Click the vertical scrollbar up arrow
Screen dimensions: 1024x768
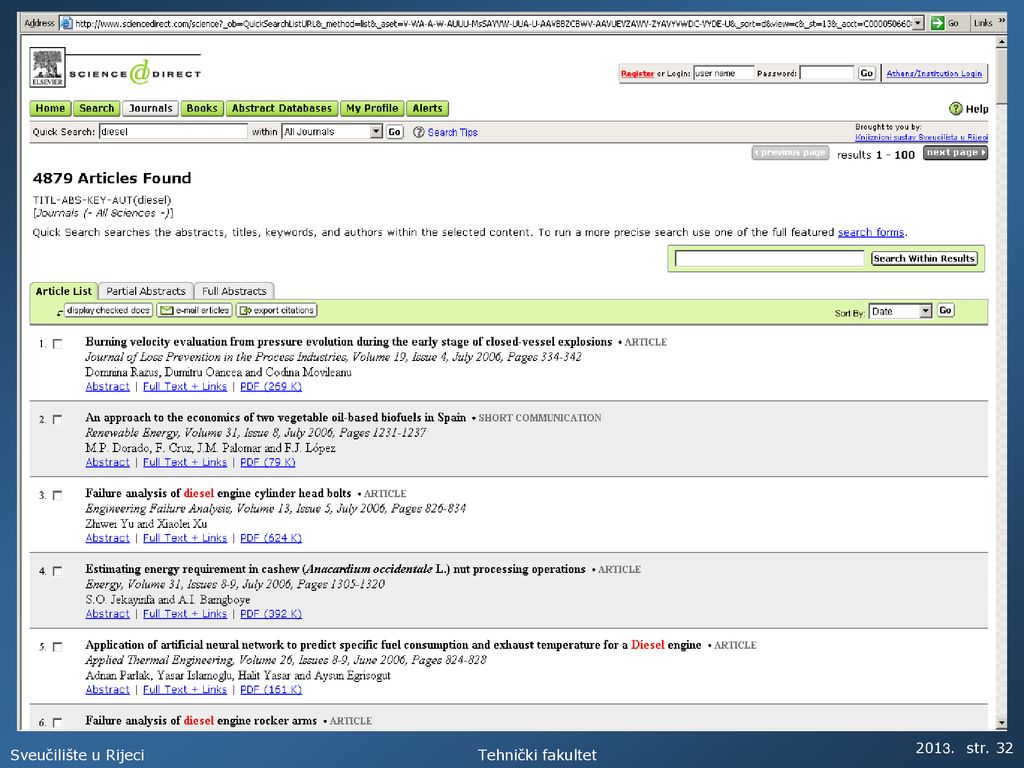[1002, 42]
